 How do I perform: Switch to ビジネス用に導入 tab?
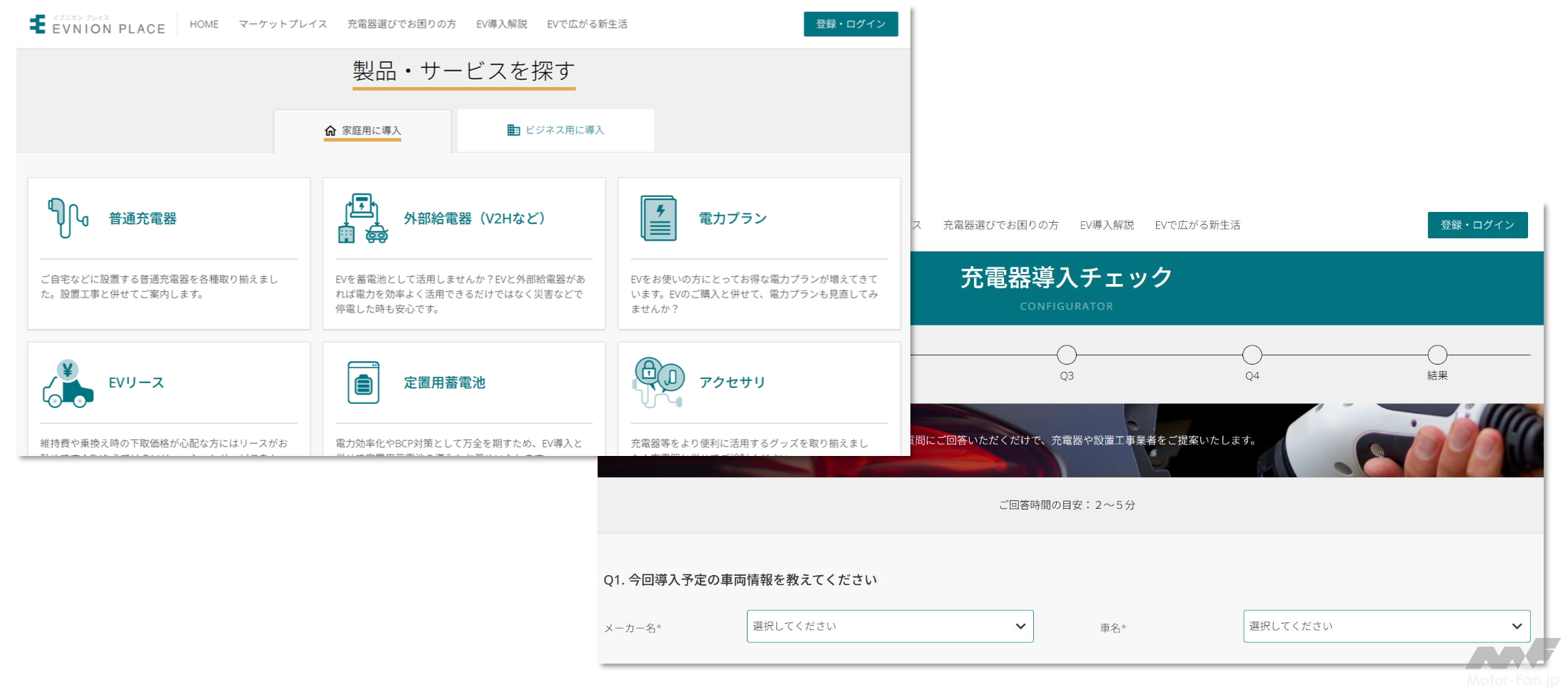(556, 131)
